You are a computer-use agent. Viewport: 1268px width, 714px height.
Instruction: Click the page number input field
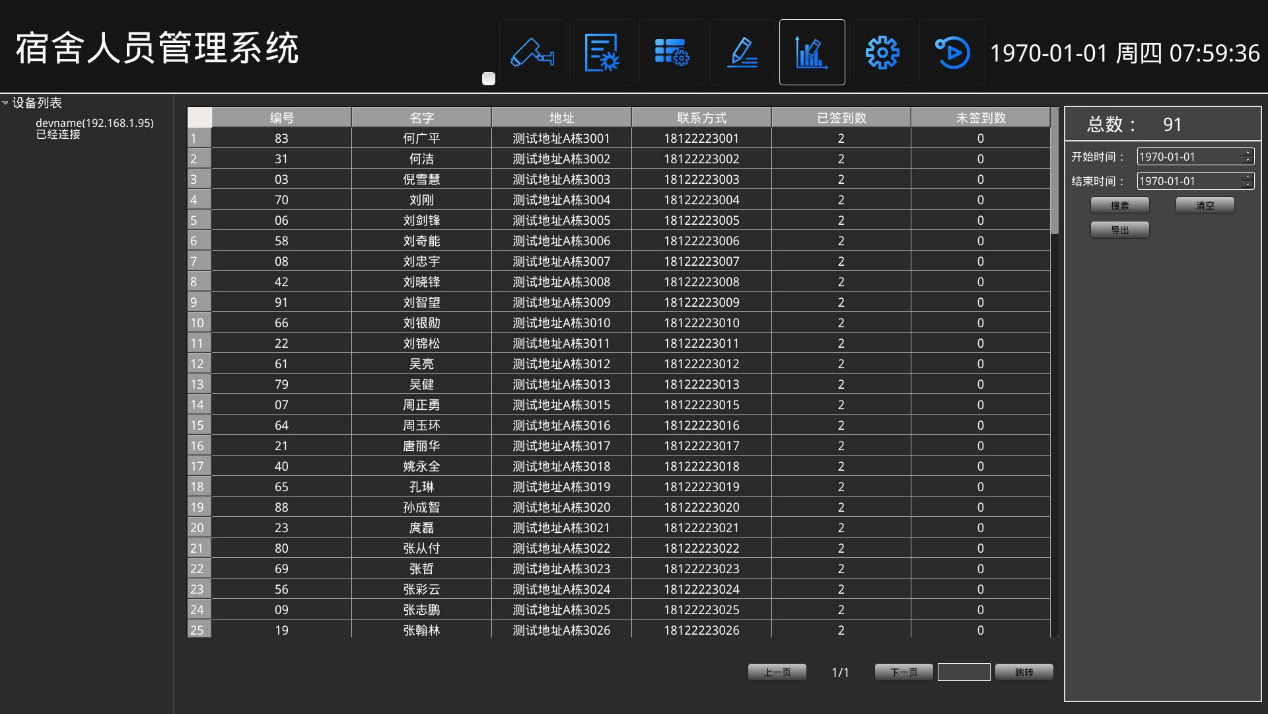pos(963,673)
